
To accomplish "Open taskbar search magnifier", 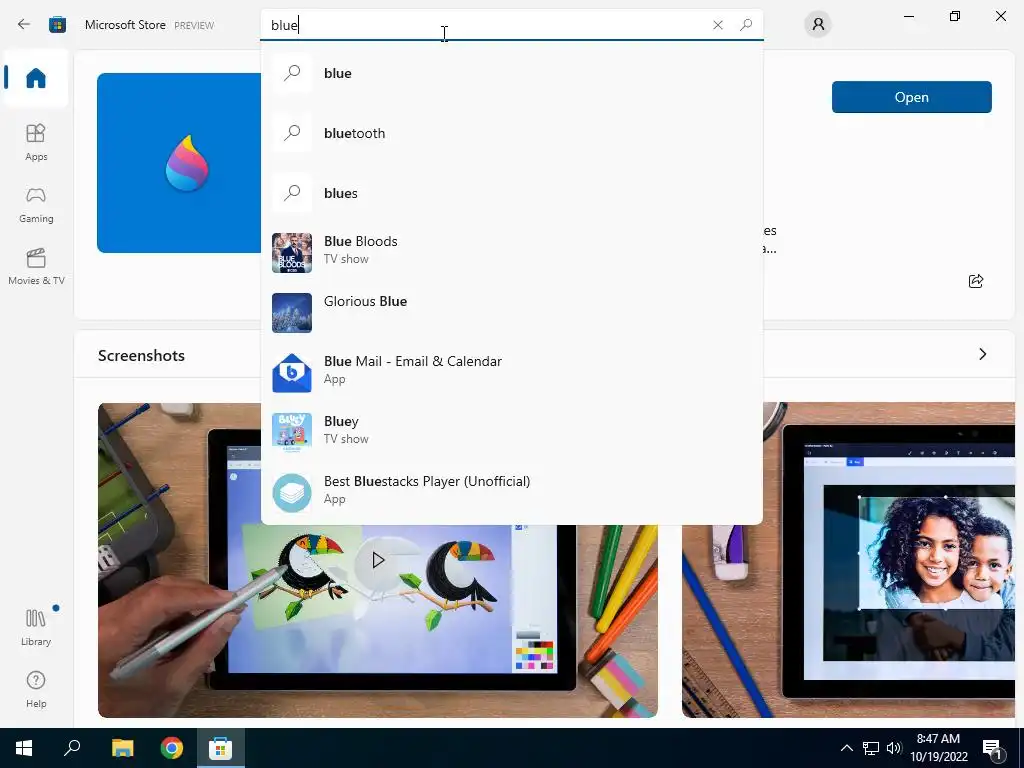I will pos(72,748).
